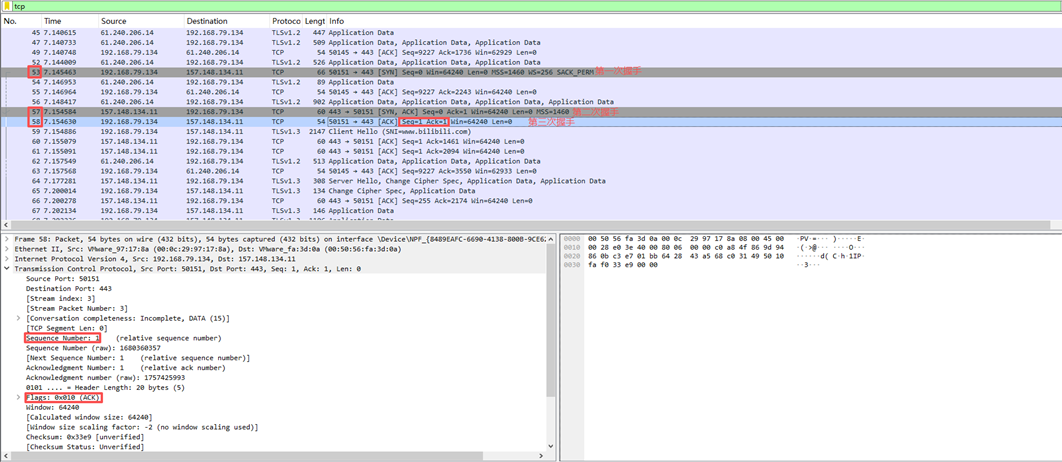Screen dimensions: 1062x462
Task: Expand Internet Protocol Version 4 details
Action: click(x=6, y=259)
